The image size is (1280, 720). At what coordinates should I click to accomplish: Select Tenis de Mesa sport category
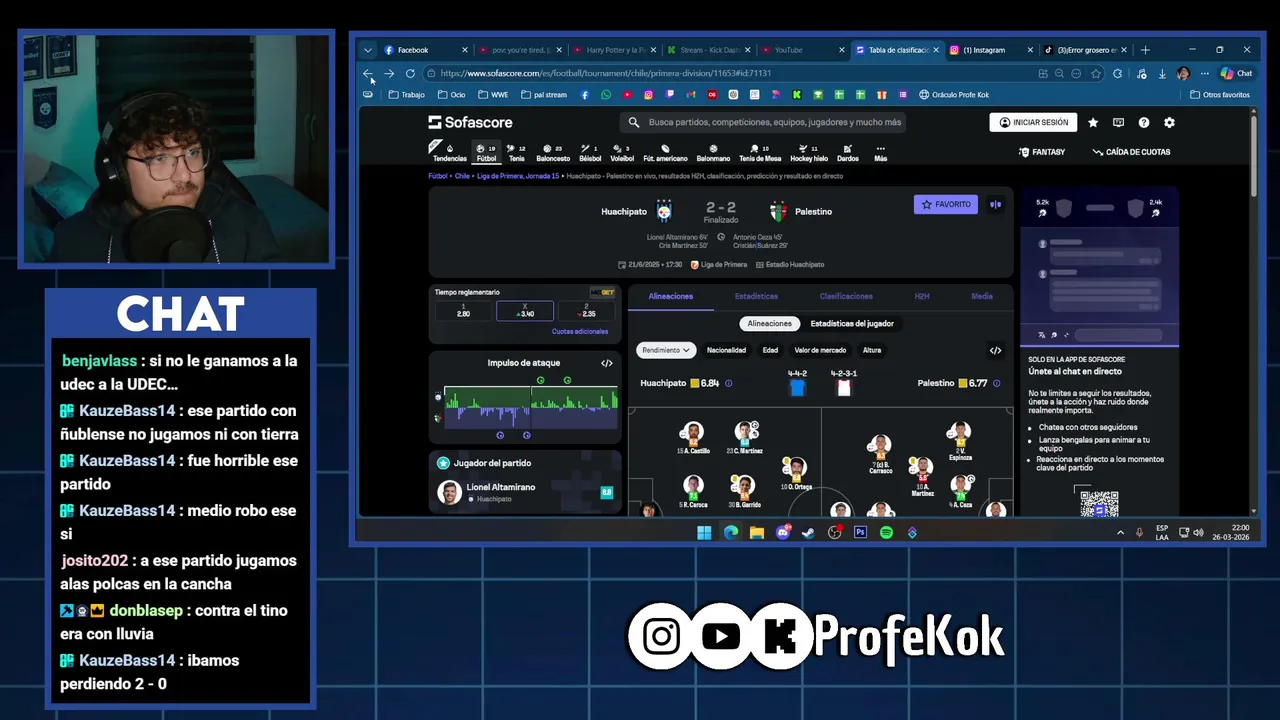(x=760, y=152)
